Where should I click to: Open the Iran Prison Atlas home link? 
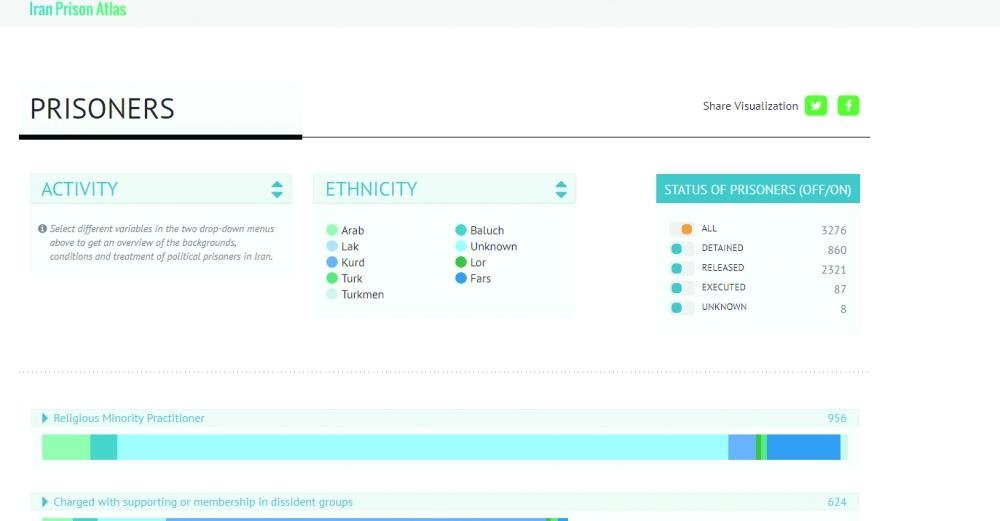click(78, 10)
